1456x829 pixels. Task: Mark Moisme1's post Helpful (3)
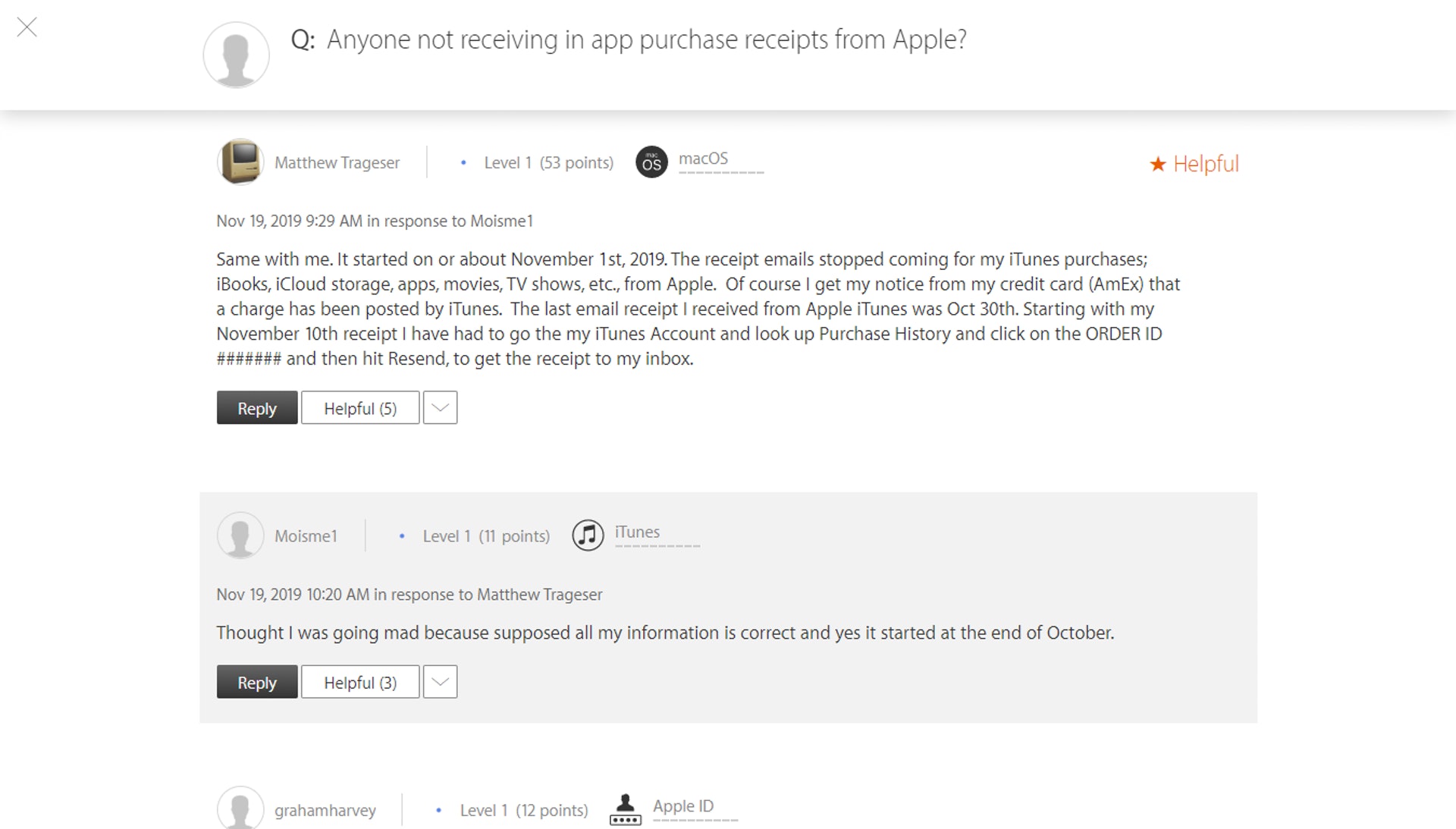[x=360, y=682]
